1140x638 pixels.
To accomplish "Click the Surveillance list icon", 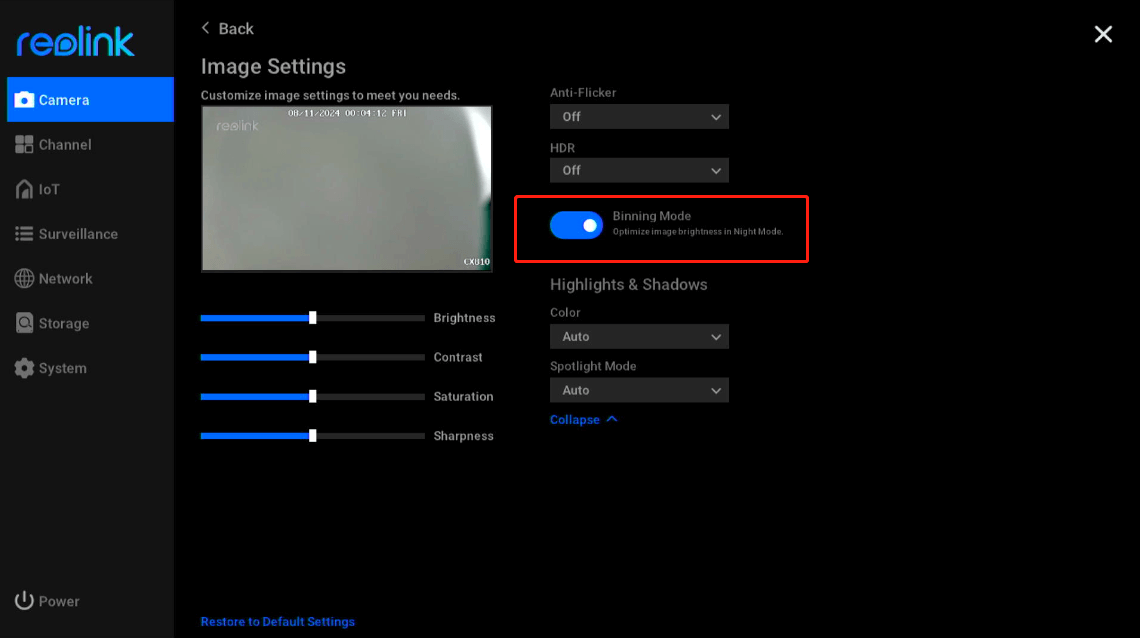I will [24, 234].
